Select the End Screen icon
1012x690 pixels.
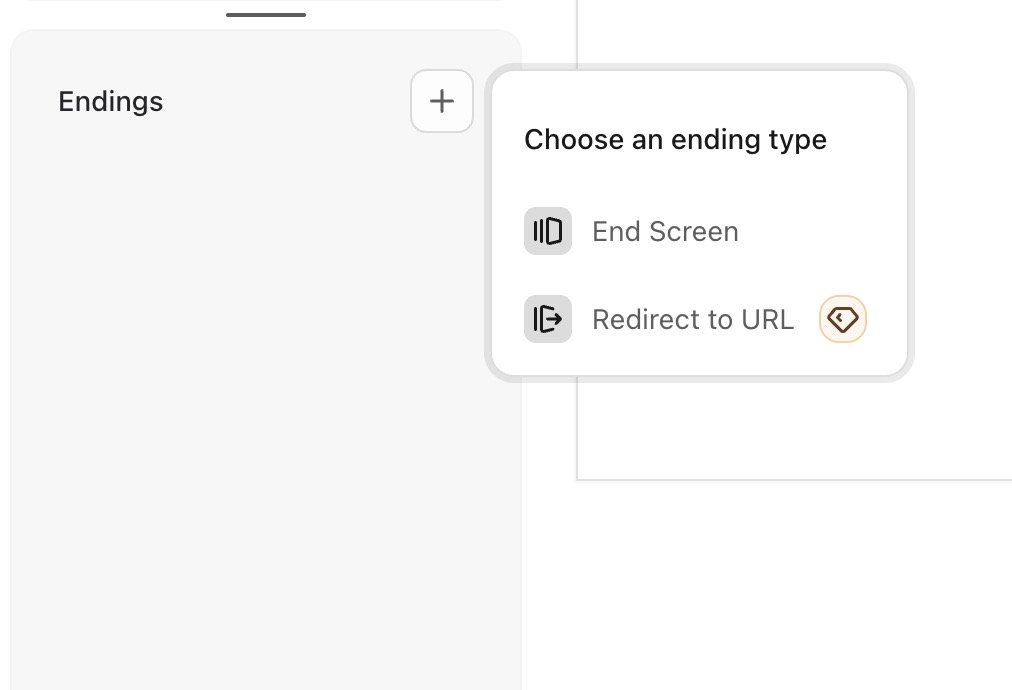pos(547,231)
